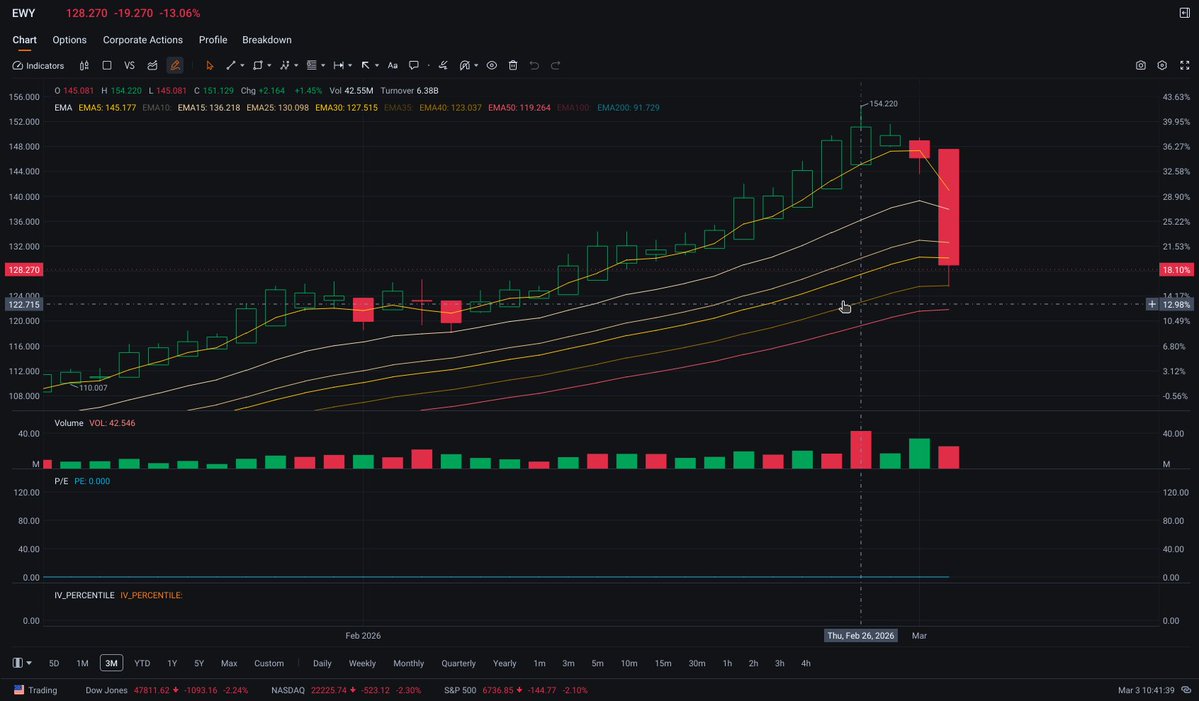Expand the measure tools dropdown arrow
The height and width of the screenshot is (701, 1199).
[350, 66]
